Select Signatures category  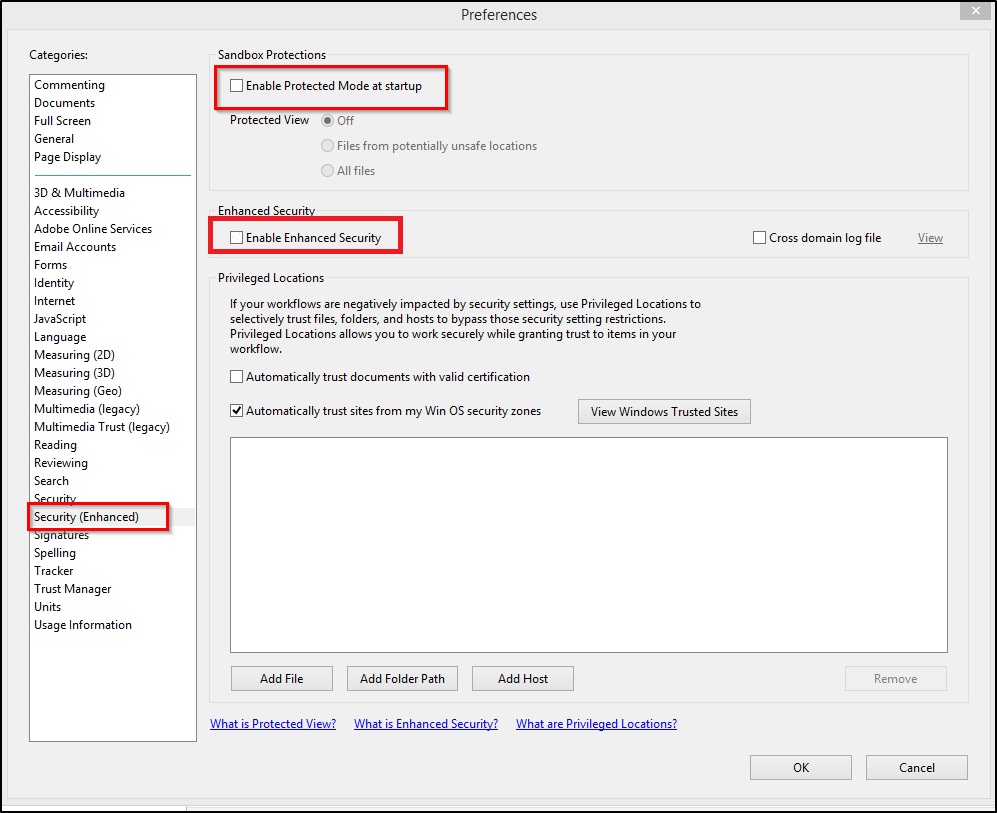pyautogui.click(x=62, y=535)
